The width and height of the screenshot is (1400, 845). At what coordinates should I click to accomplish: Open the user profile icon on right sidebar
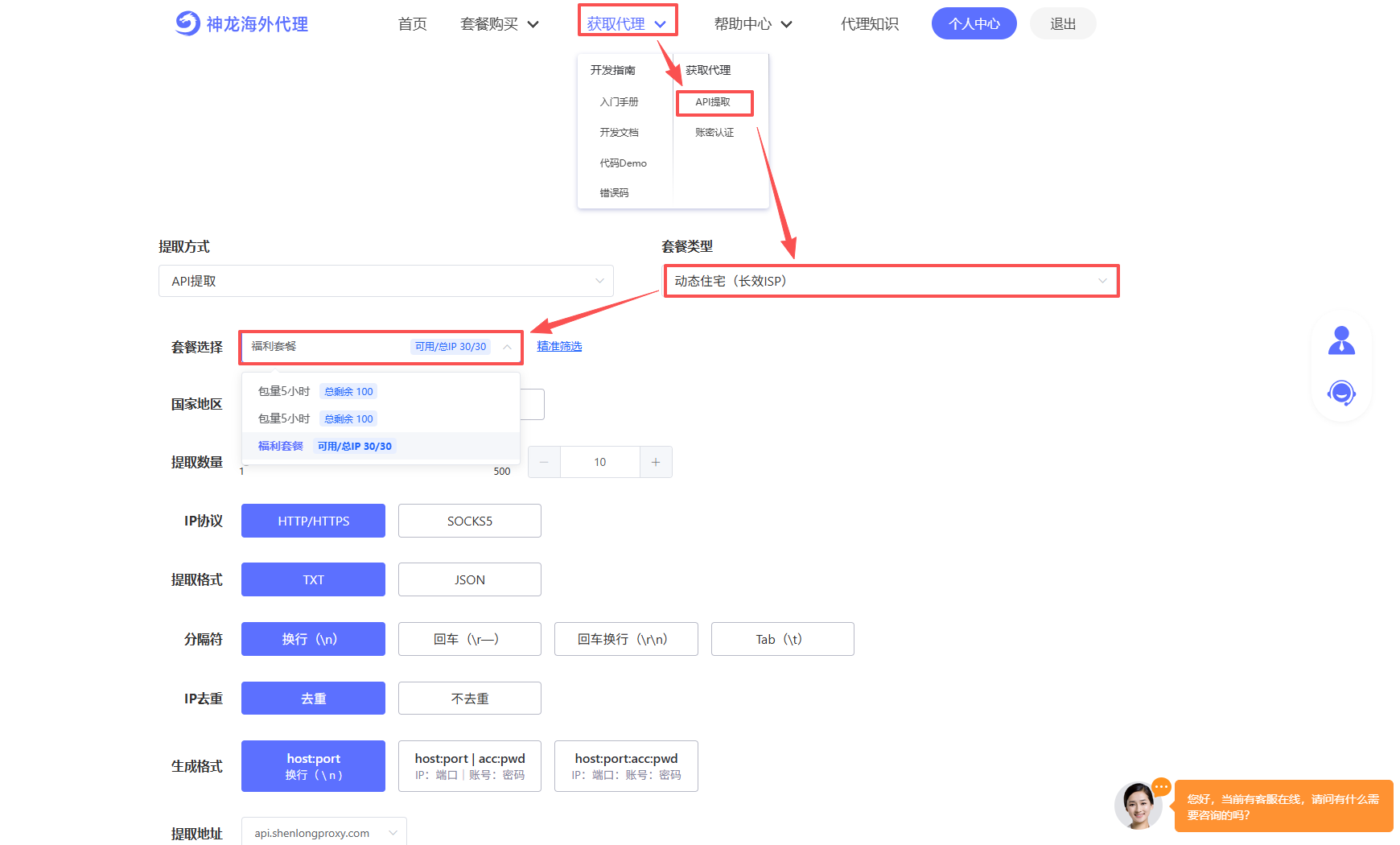click(1341, 340)
